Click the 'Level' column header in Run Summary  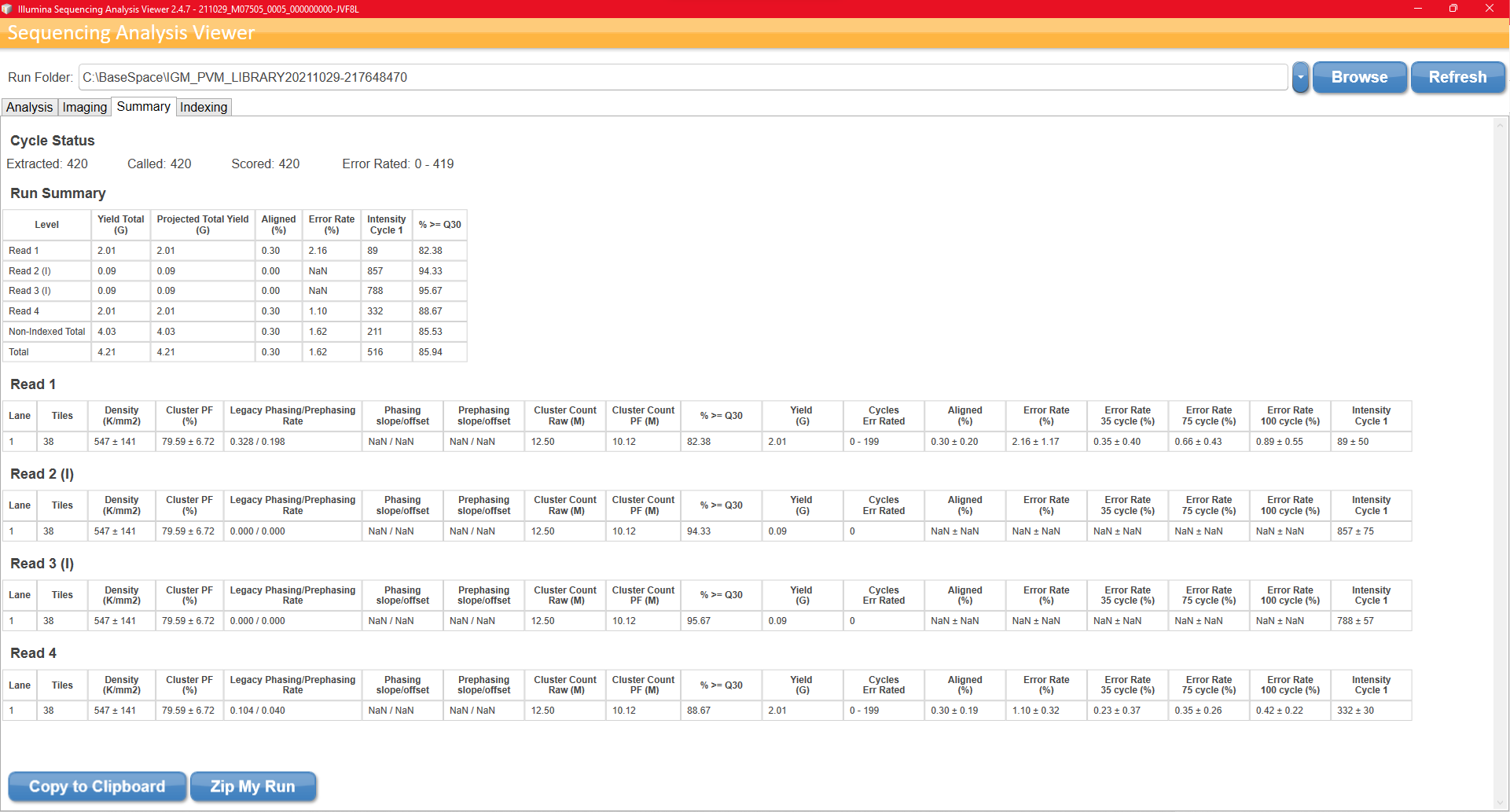pos(47,225)
